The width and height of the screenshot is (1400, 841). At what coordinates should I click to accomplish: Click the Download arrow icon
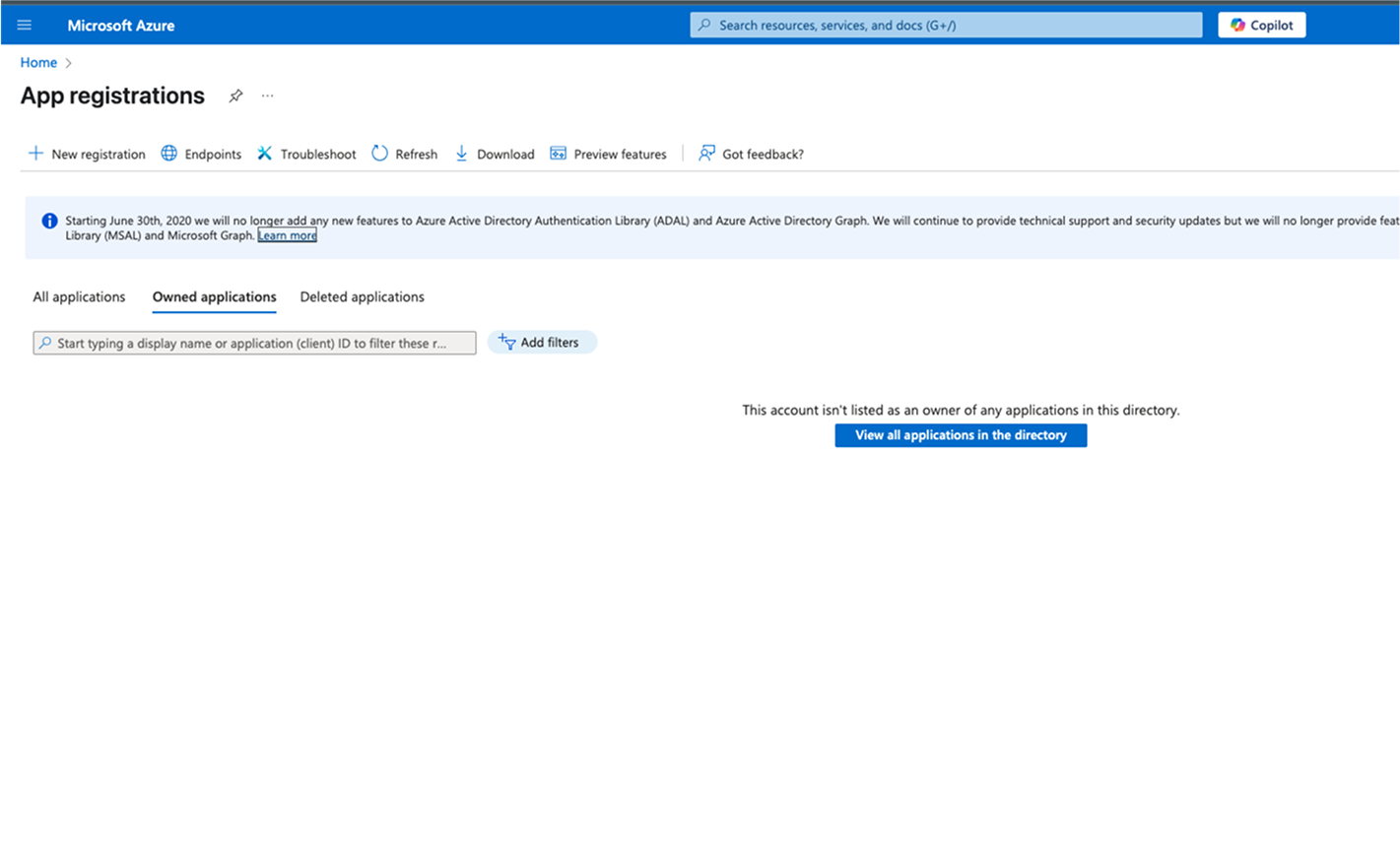click(461, 153)
